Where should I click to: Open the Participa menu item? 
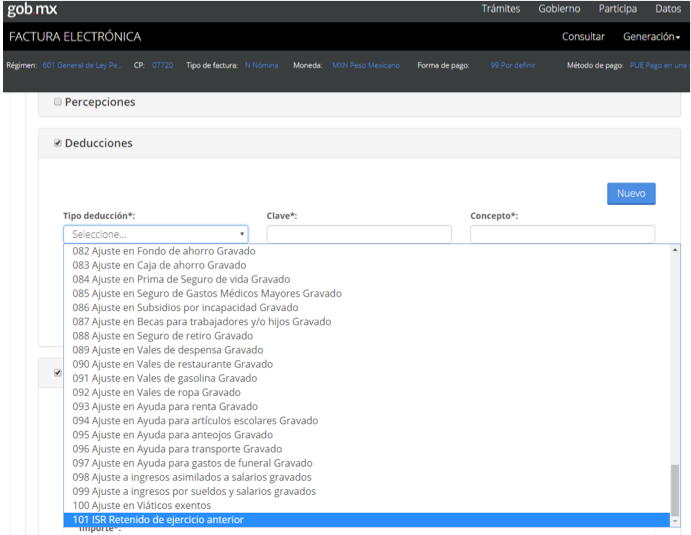(617, 9)
